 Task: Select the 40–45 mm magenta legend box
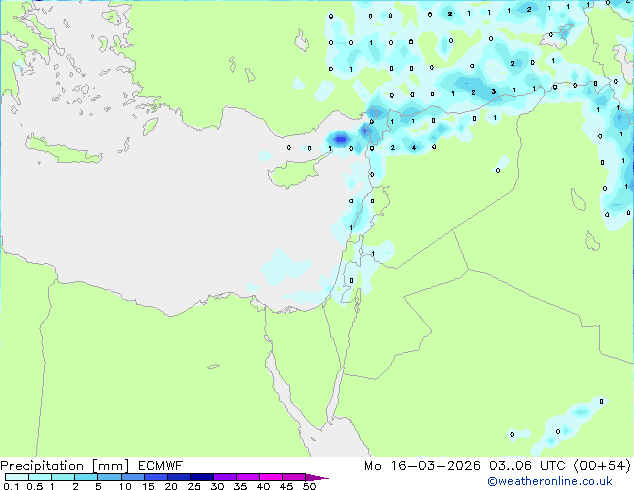[x=271, y=477]
